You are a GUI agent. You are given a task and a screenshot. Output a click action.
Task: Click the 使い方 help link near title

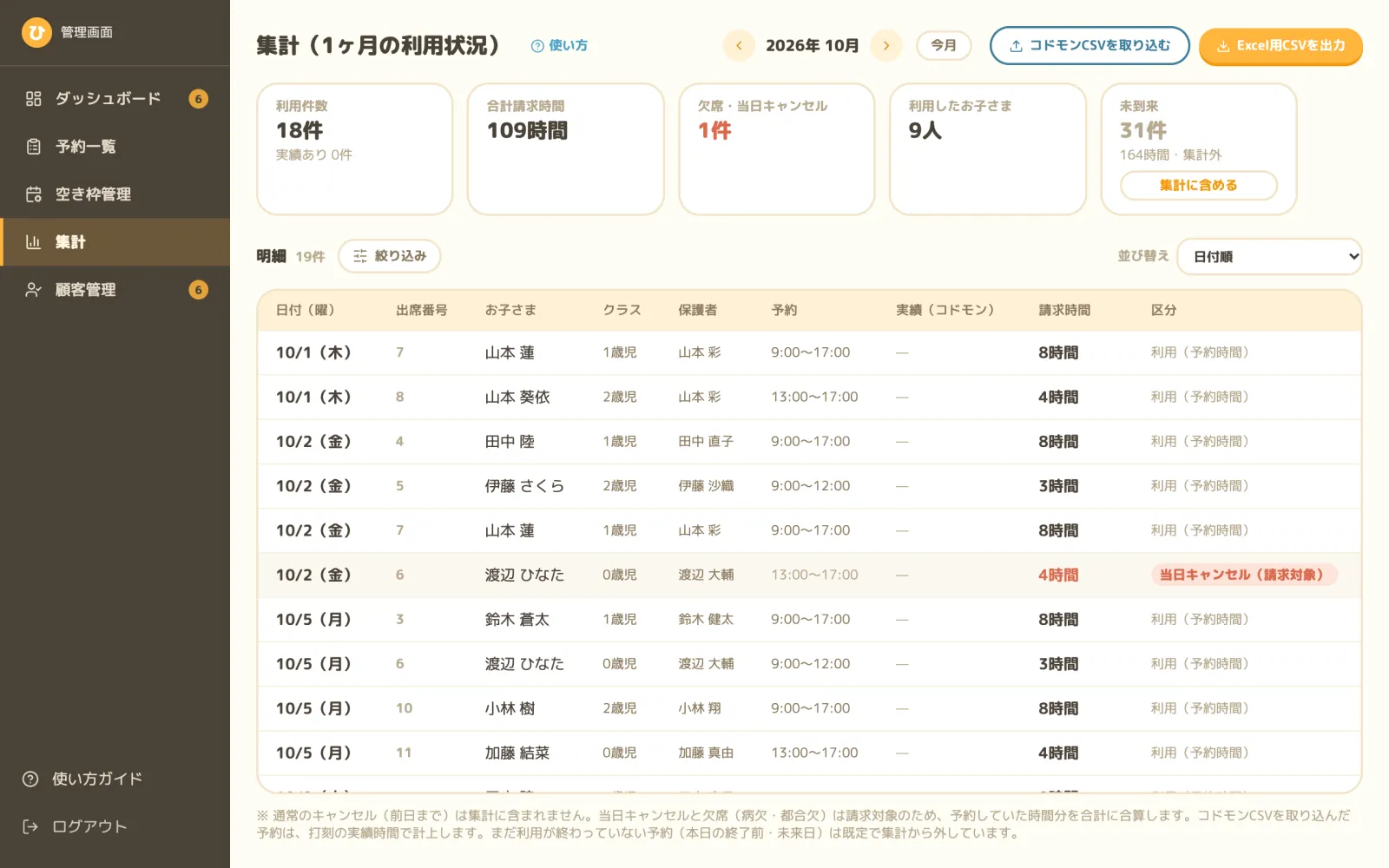(x=559, y=45)
